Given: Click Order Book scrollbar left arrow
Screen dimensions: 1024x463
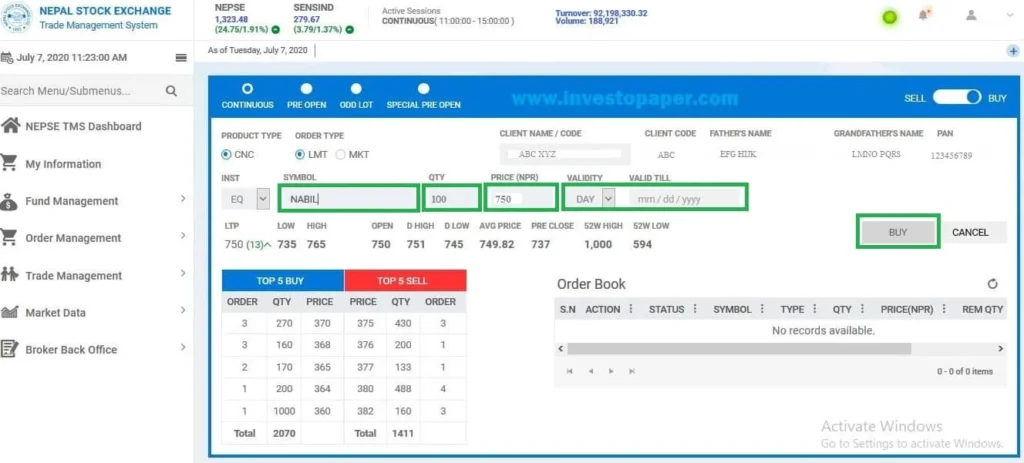Looking at the screenshot, I should tap(560, 349).
